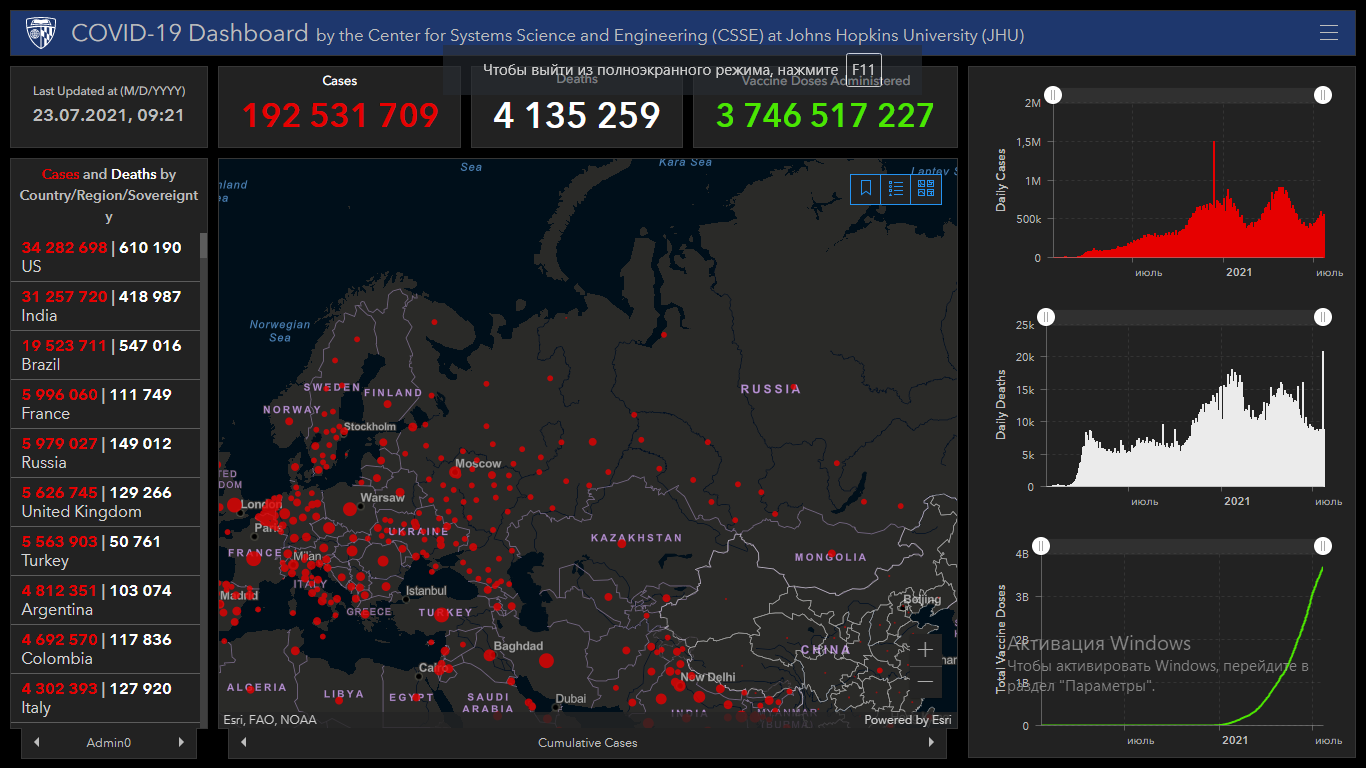Click the Johns Hopkins shield logo

[41, 33]
